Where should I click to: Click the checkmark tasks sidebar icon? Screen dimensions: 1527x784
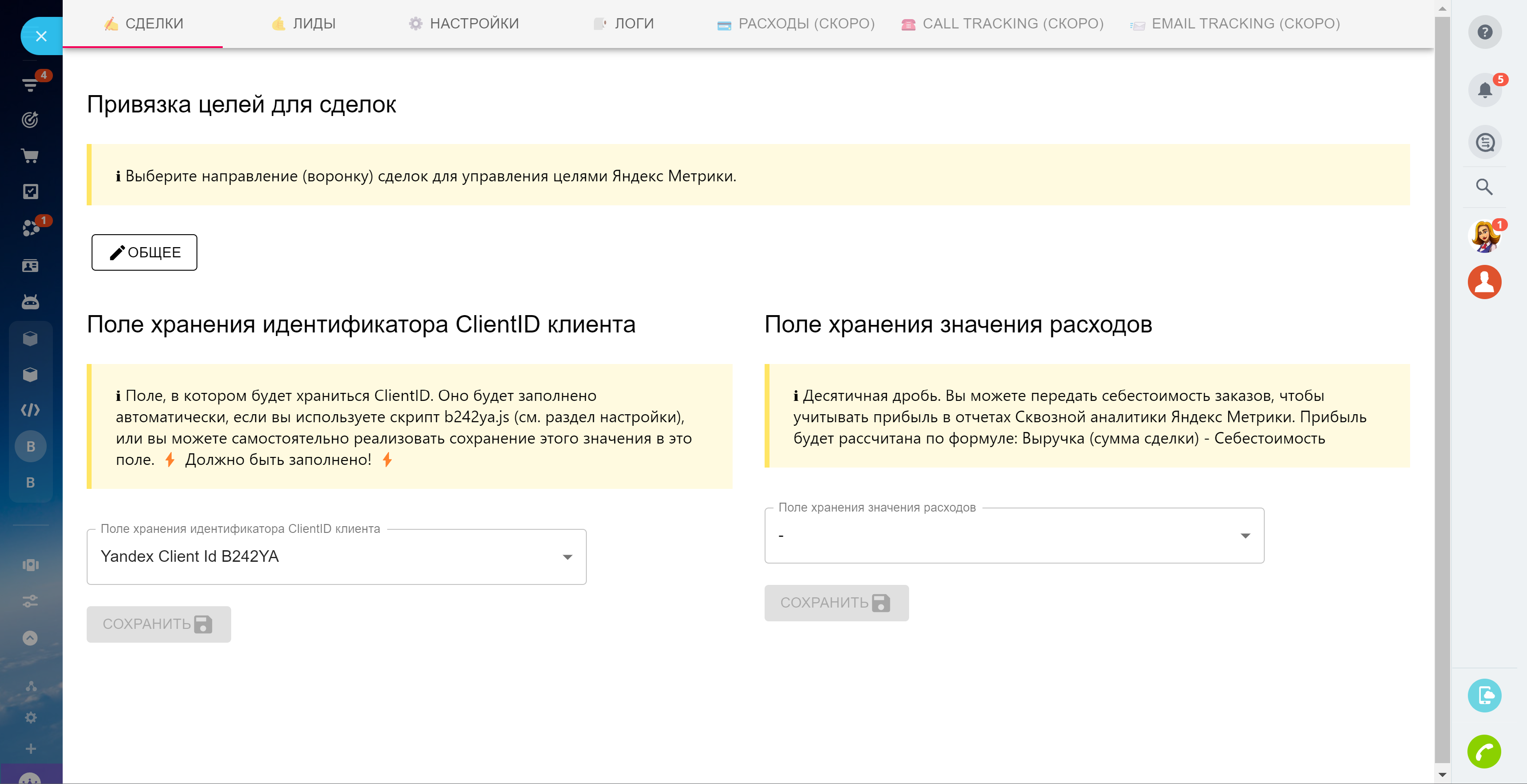tap(30, 192)
